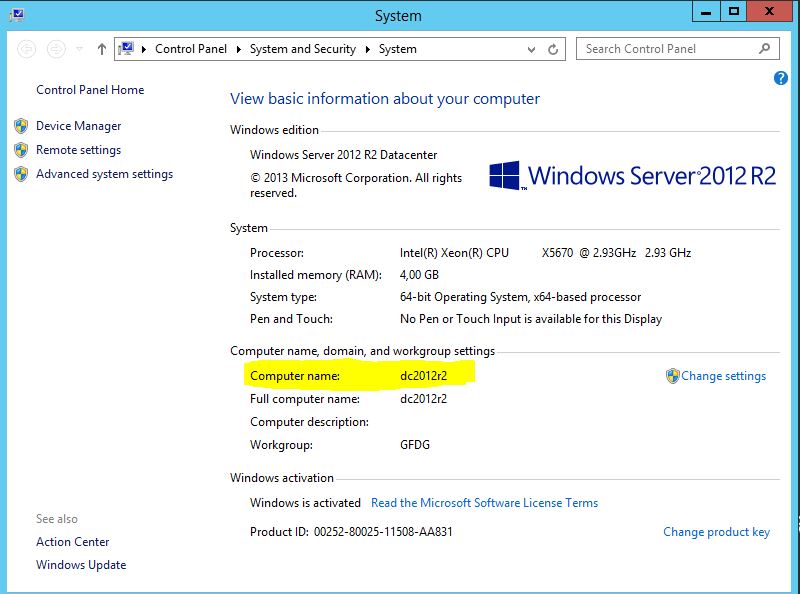Click the Search Control Panel field

(x=678, y=49)
